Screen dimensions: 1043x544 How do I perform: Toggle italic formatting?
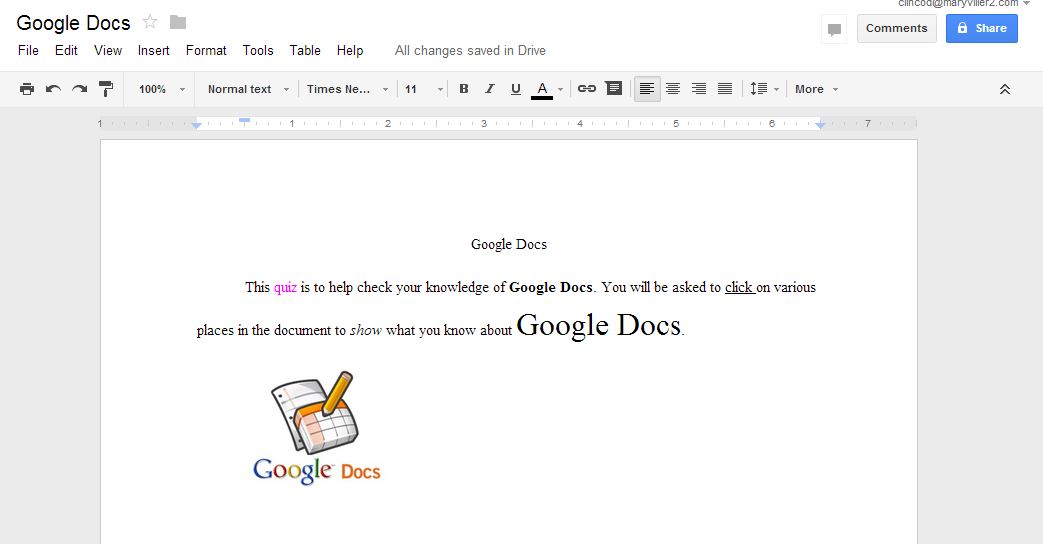(490, 89)
